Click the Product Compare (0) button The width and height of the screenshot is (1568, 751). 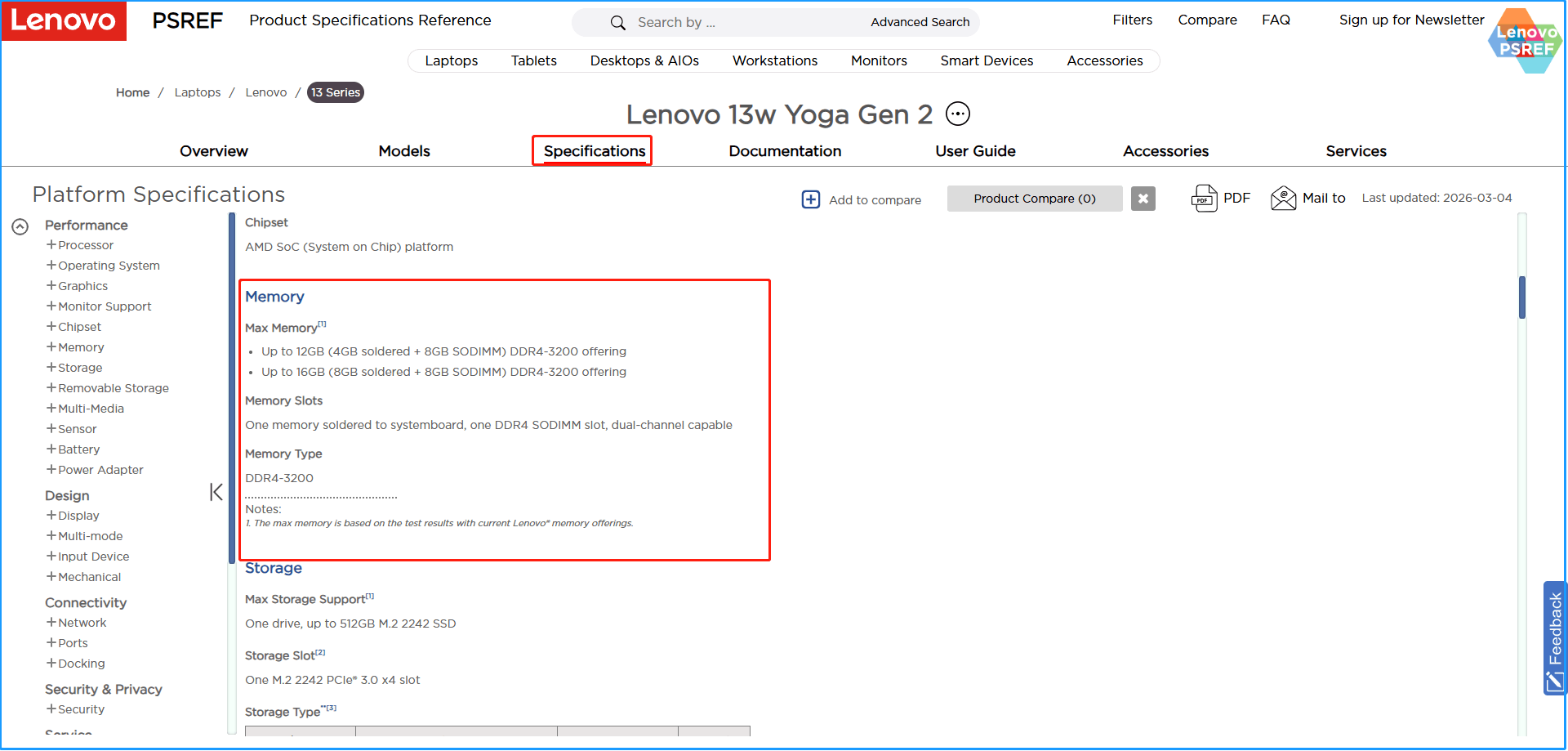point(1034,198)
